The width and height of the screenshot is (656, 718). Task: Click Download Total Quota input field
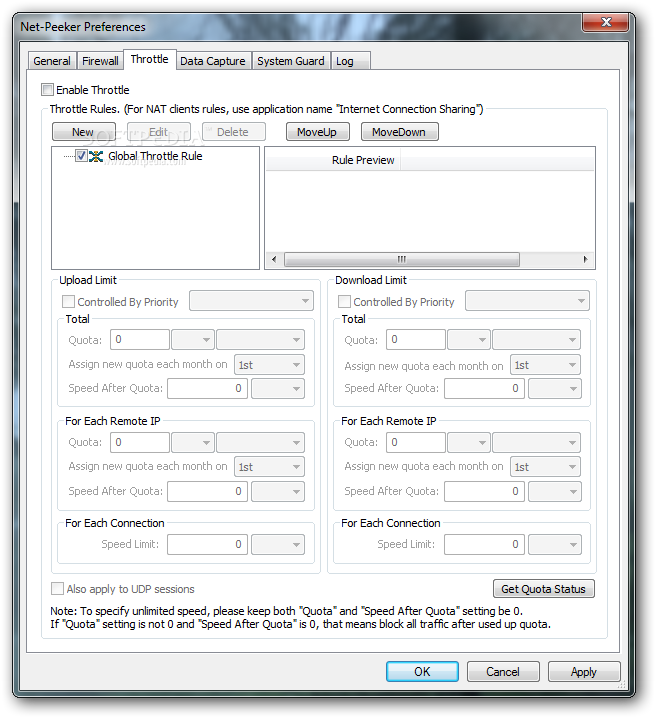[x=416, y=340]
